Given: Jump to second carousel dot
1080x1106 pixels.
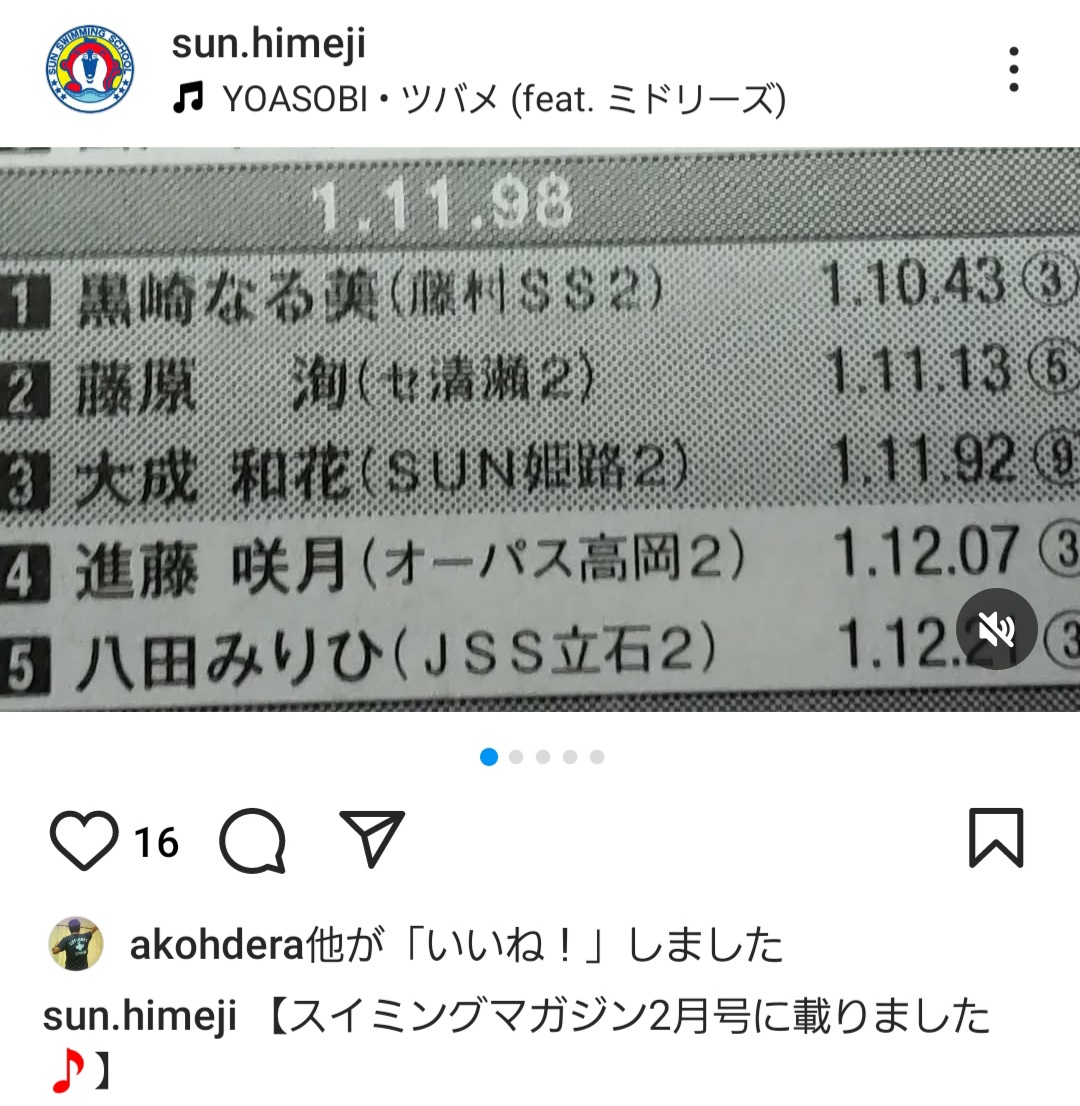Looking at the screenshot, I should (516, 757).
